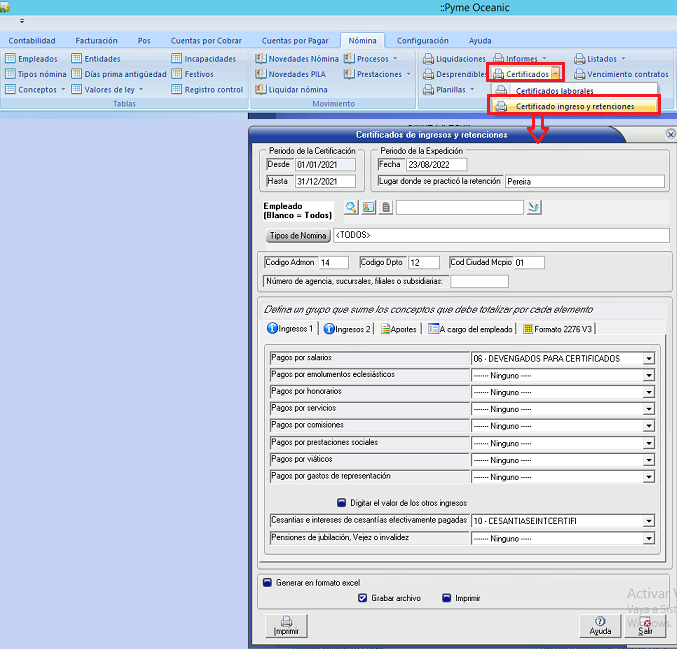The image size is (677, 649).
Task: Open Liquidaciones report
Action: 455,59
